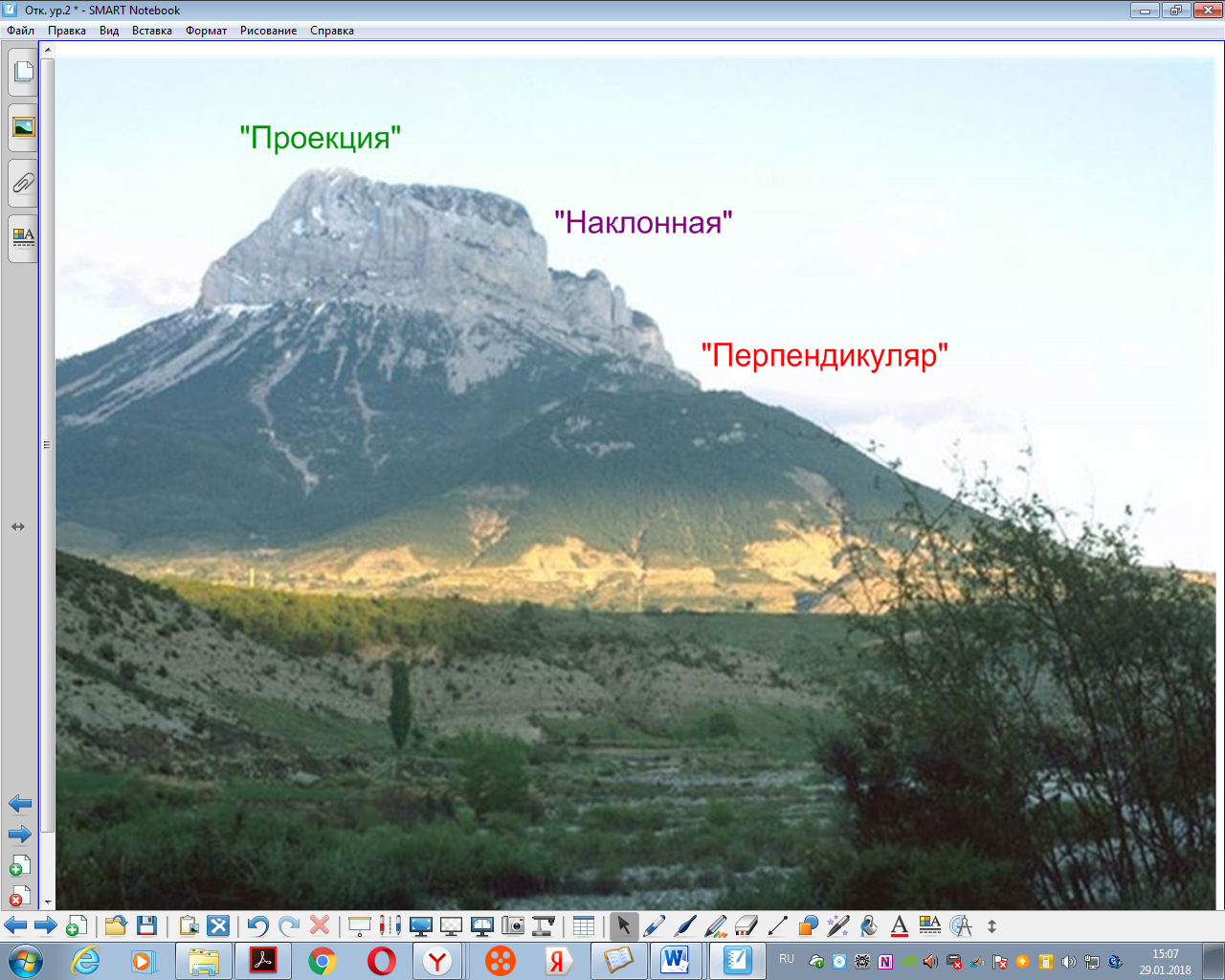The width and height of the screenshot is (1225, 980).
Task: Open the Gallery tab in sidebar
Action: (x=23, y=127)
